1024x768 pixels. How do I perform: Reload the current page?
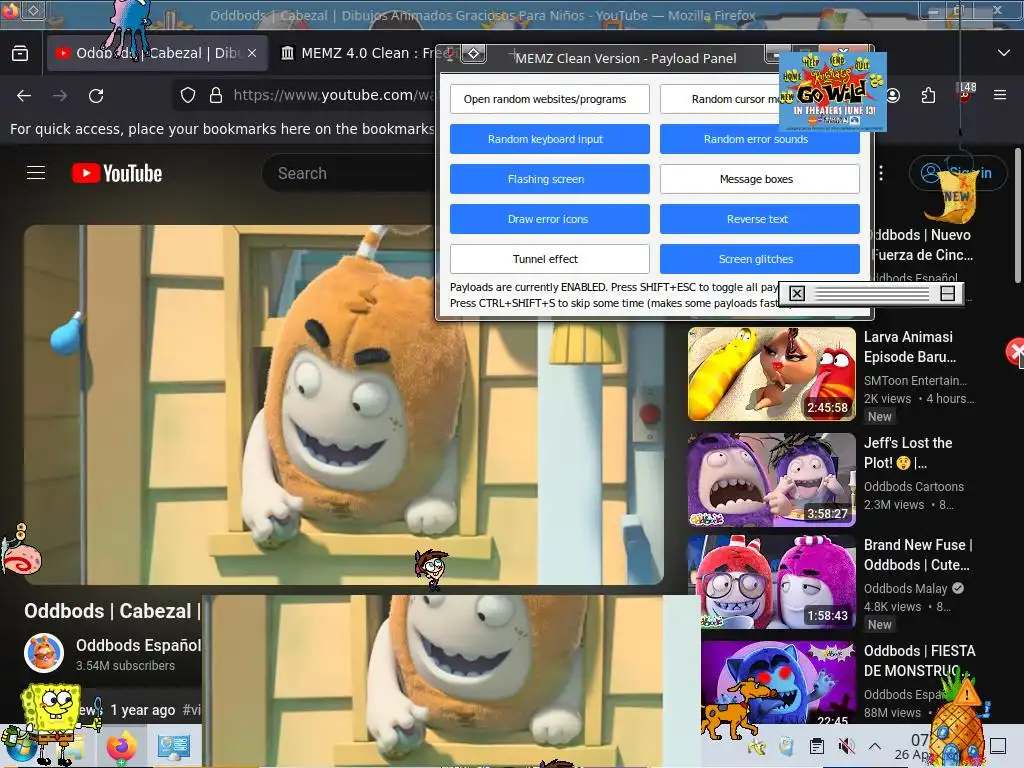point(96,95)
